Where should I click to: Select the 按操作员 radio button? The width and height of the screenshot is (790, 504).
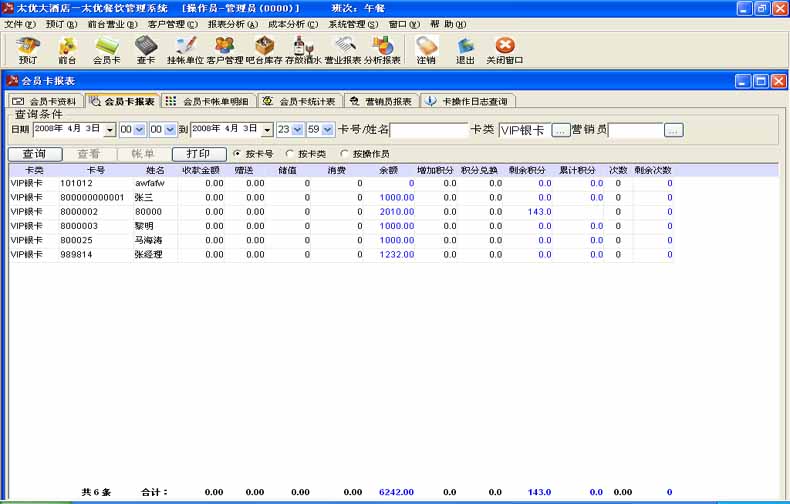coord(345,154)
